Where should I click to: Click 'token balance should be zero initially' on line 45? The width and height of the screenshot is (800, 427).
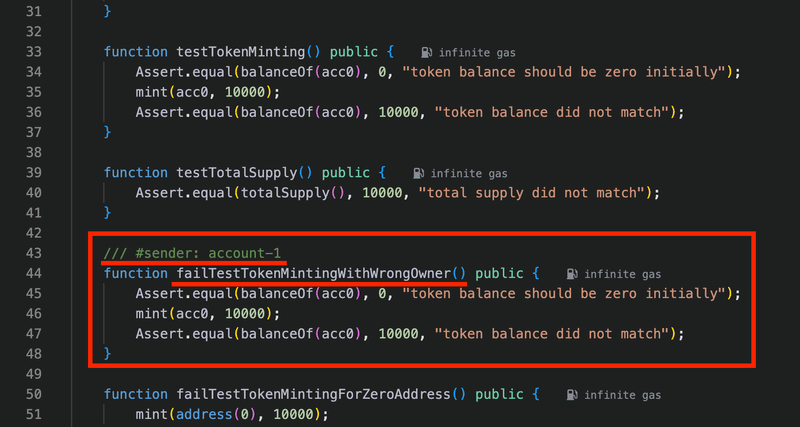click(563, 293)
